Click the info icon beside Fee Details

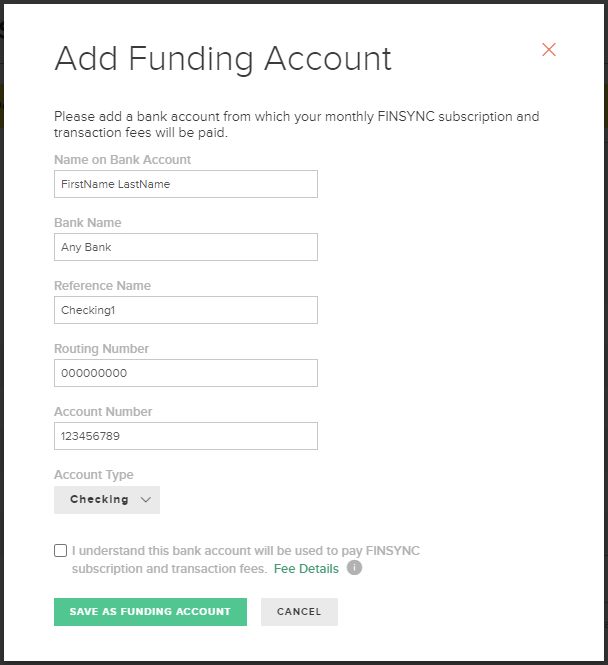point(354,567)
